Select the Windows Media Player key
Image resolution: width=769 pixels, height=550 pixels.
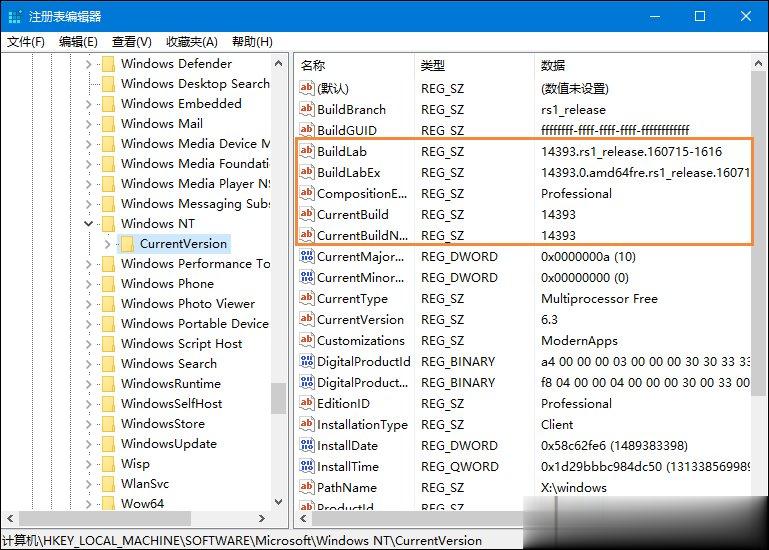tap(196, 183)
